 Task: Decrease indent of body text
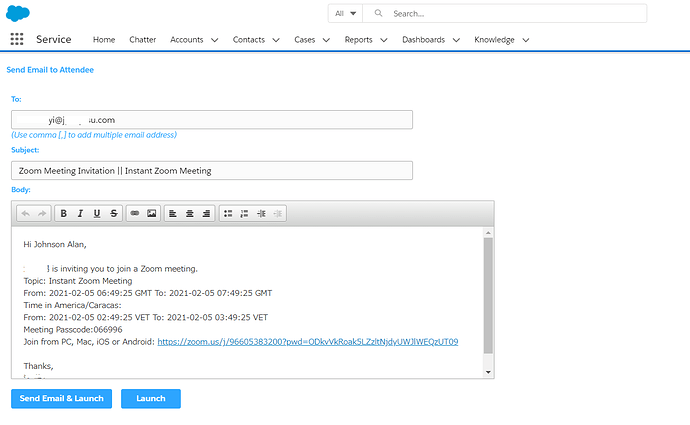(278, 213)
